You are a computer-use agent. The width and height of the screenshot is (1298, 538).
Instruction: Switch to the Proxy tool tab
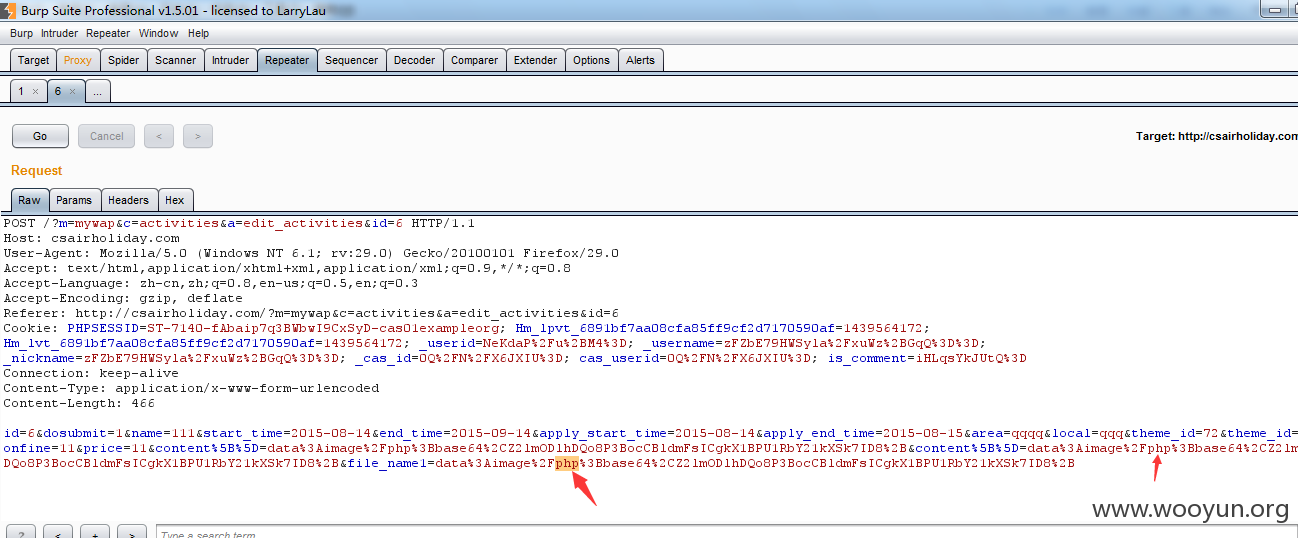(x=78, y=60)
